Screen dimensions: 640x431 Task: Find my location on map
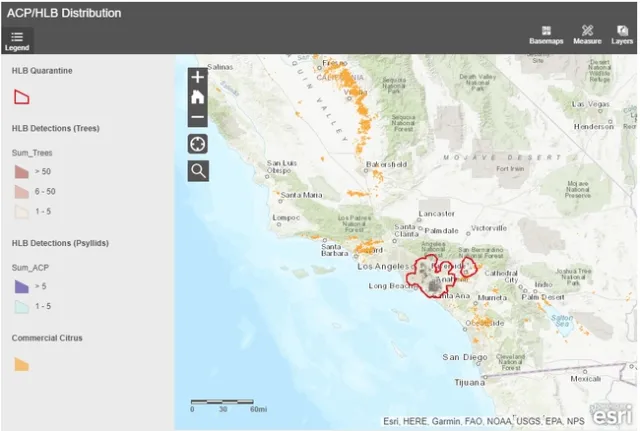pos(198,144)
